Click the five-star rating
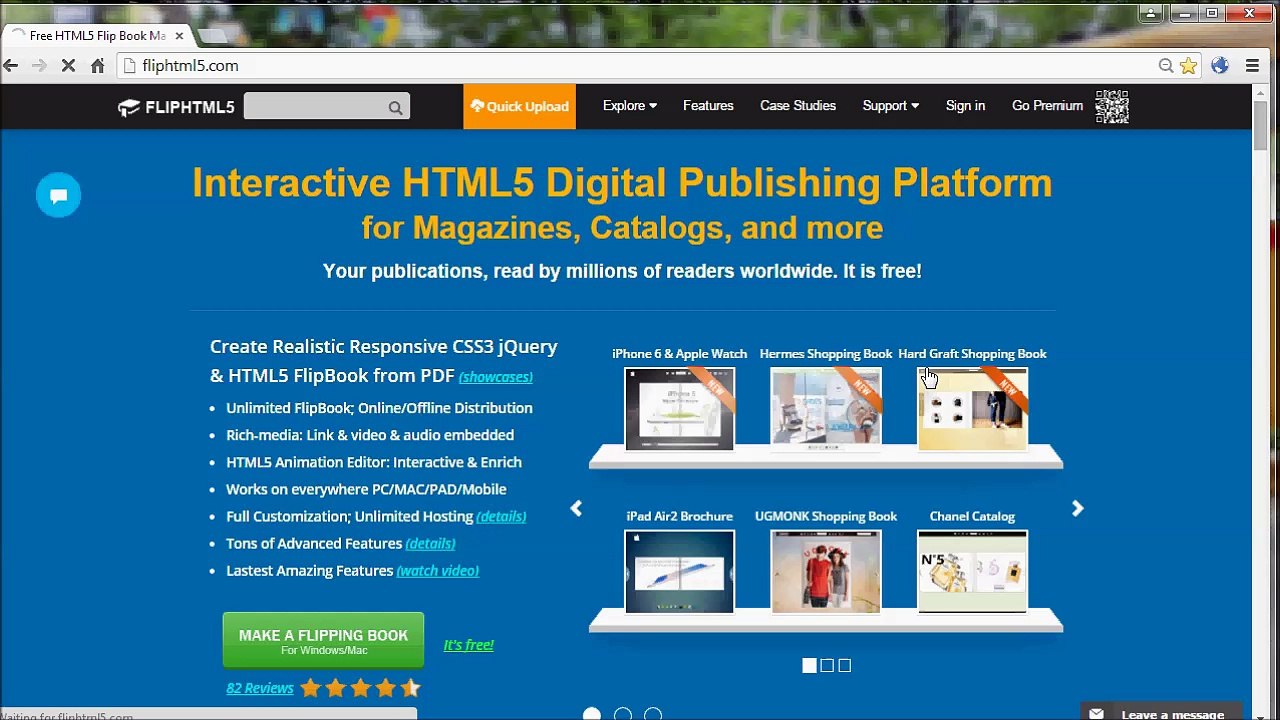 [361, 688]
